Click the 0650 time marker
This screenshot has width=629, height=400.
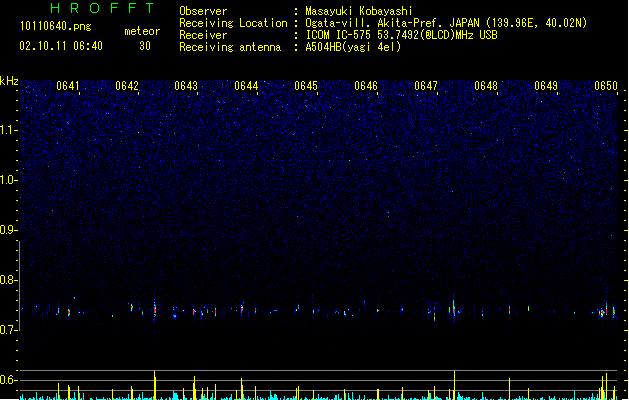pos(606,86)
